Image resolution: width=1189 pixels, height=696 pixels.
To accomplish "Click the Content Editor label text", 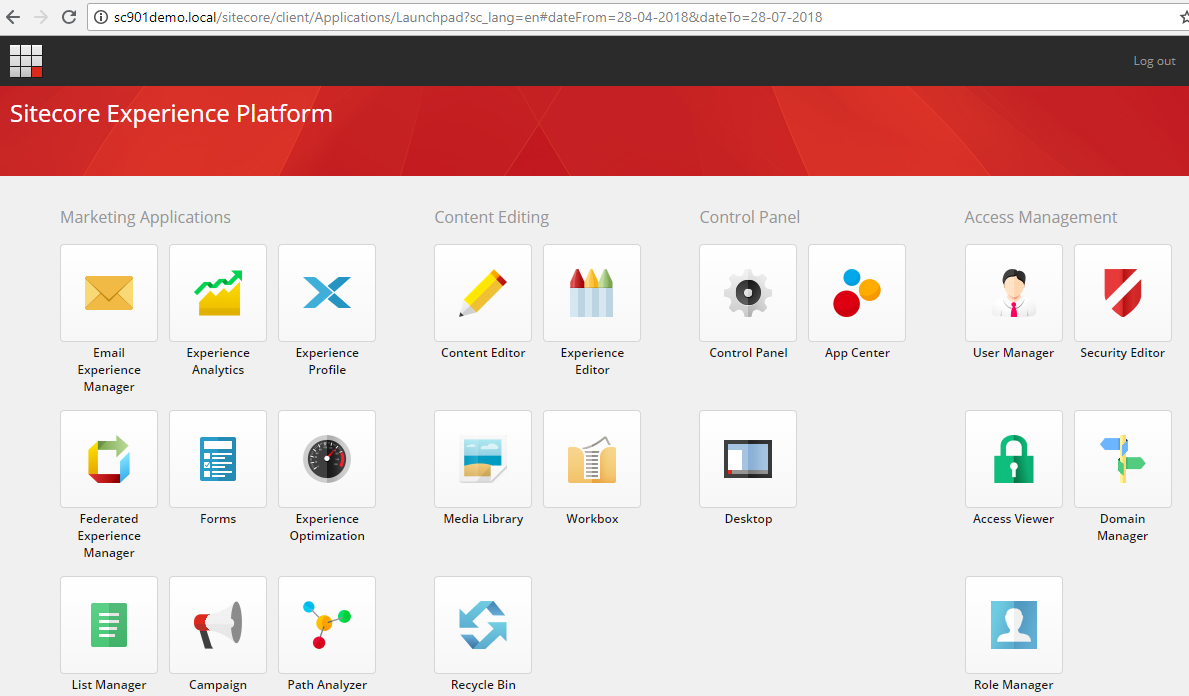I will 483,353.
